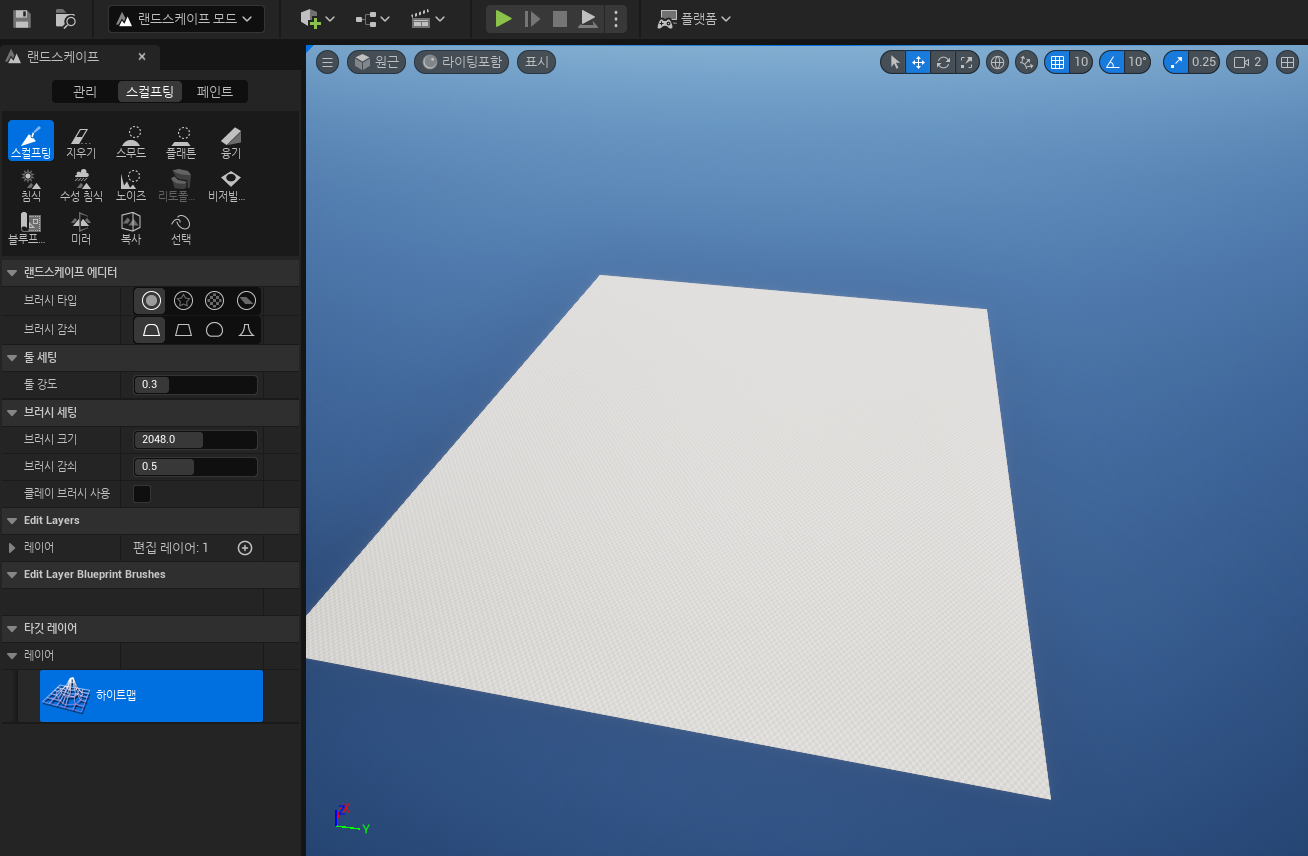Choose the component brush type
The image size is (1308, 856).
246,300
